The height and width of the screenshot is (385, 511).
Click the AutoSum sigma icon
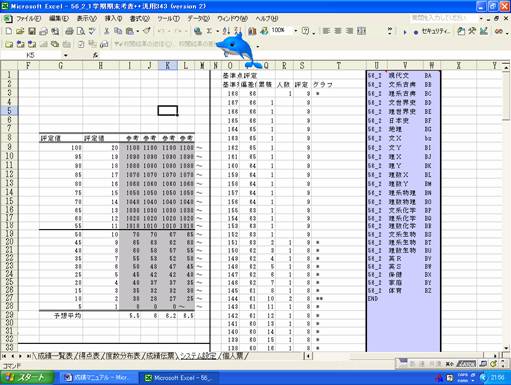pos(209,31)
